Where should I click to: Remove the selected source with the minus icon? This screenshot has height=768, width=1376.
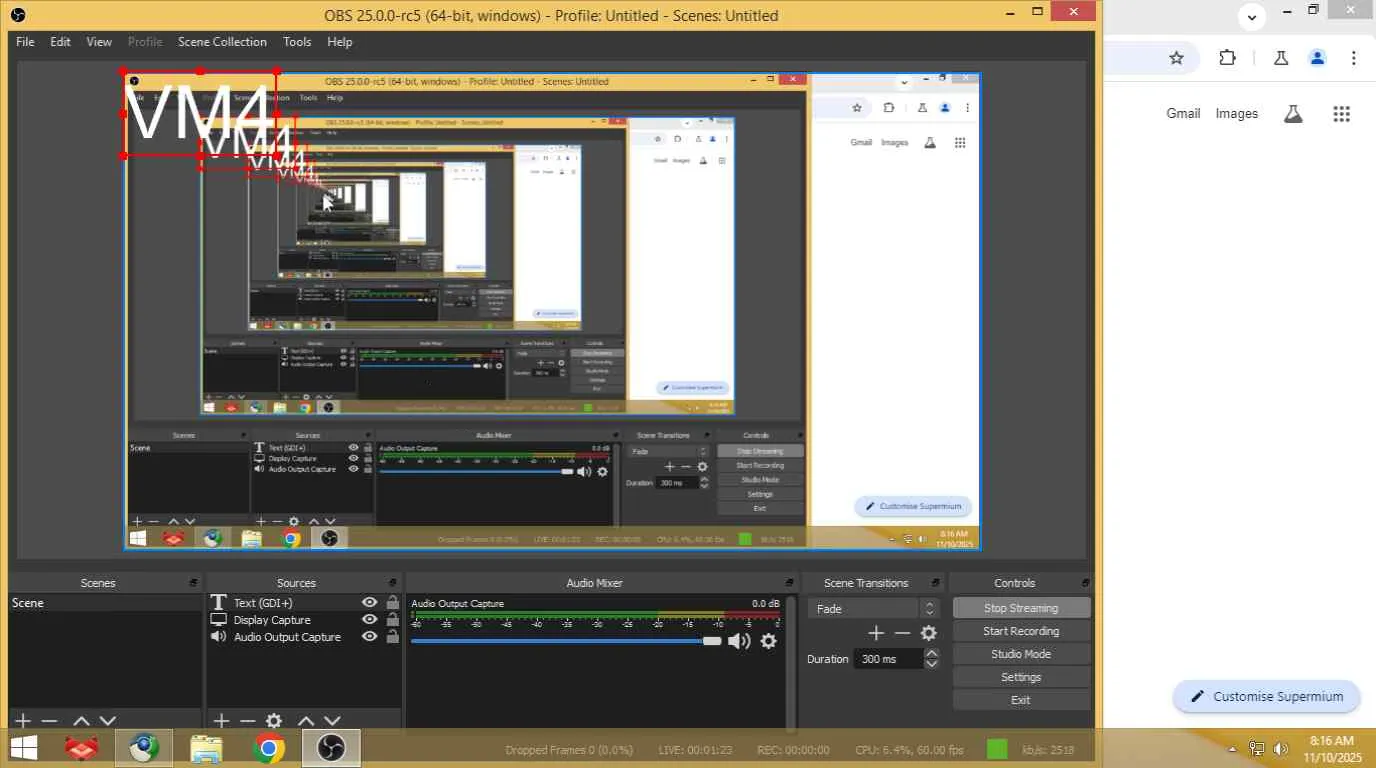247,721
